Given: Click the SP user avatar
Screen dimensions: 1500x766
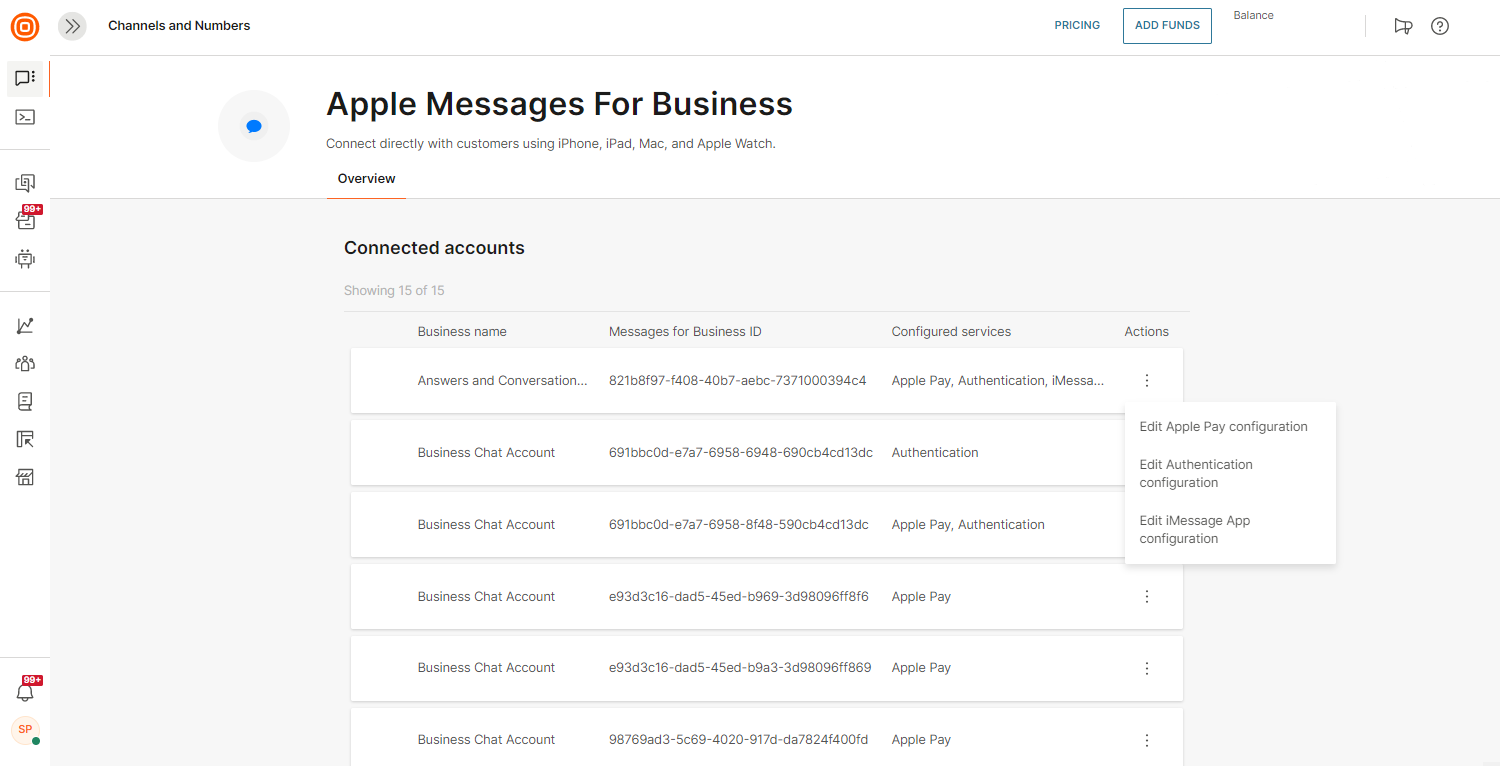Looking at the screenshot, I should coord(25,730).
